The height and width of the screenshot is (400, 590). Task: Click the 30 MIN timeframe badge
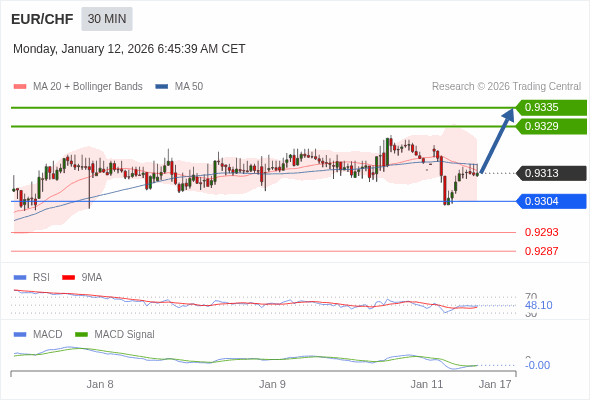pos(107,19)
